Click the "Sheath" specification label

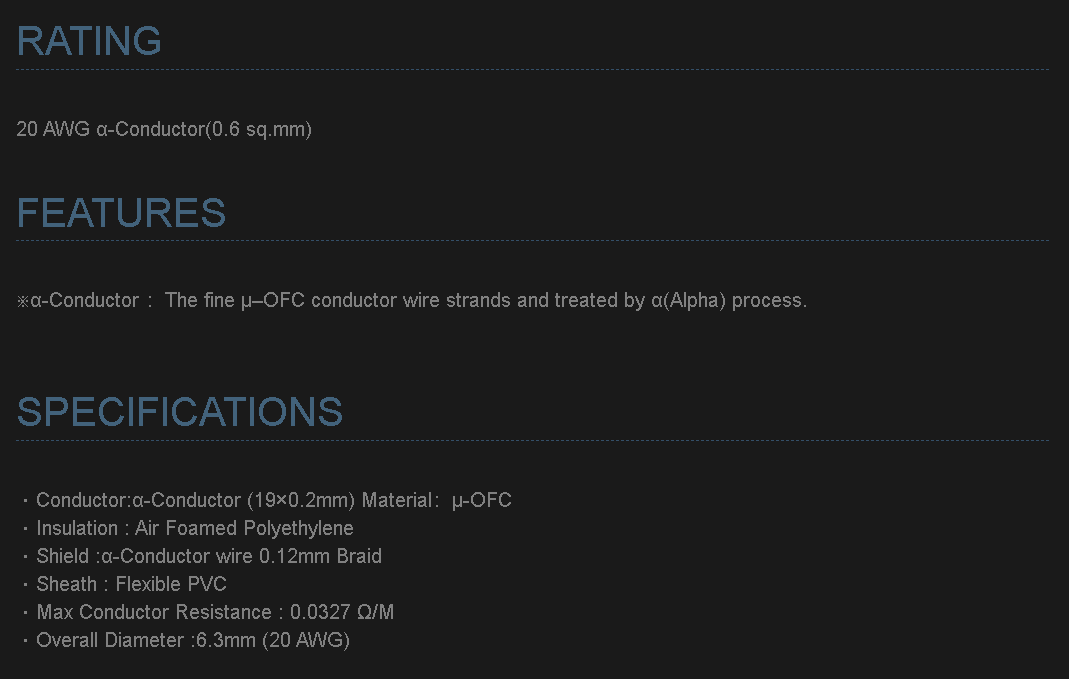coord(66,584)
